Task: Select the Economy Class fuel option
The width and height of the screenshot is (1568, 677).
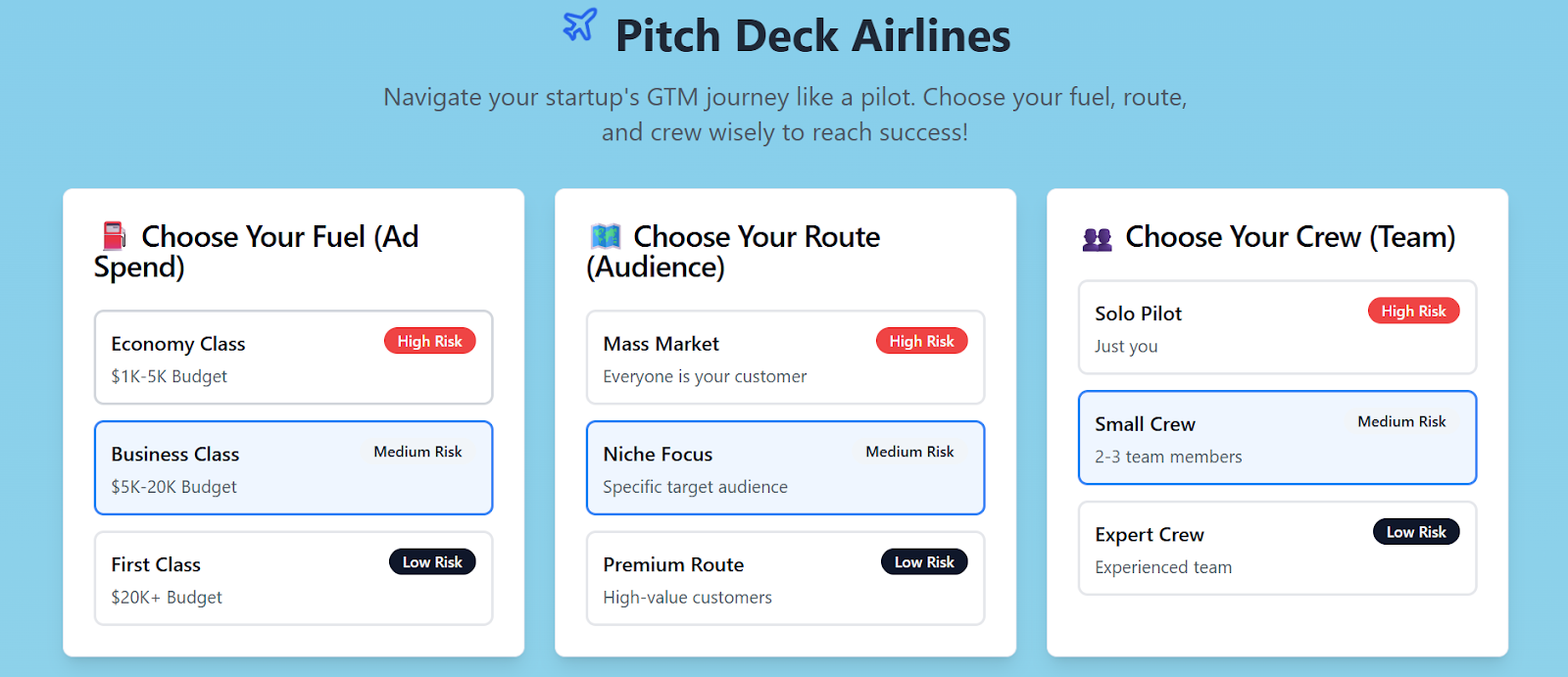Action: tap(293, 358)
